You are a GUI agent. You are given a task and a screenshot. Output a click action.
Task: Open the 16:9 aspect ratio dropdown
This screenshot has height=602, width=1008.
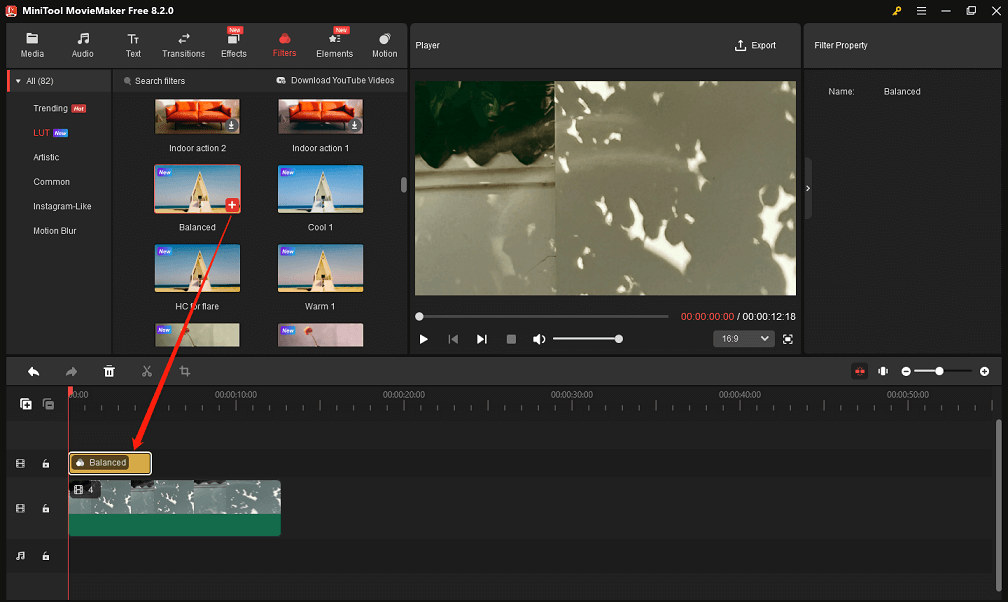(x=744, y=339)
